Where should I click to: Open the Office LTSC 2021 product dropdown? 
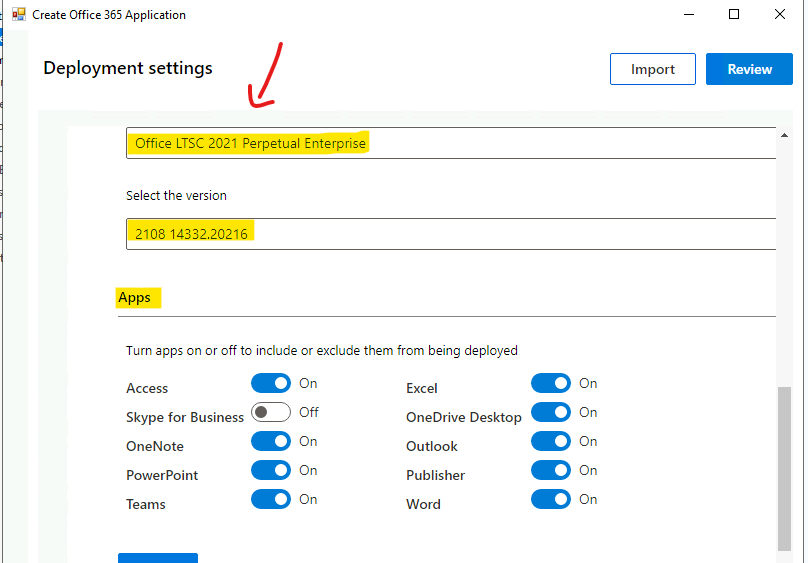point(451,143)
